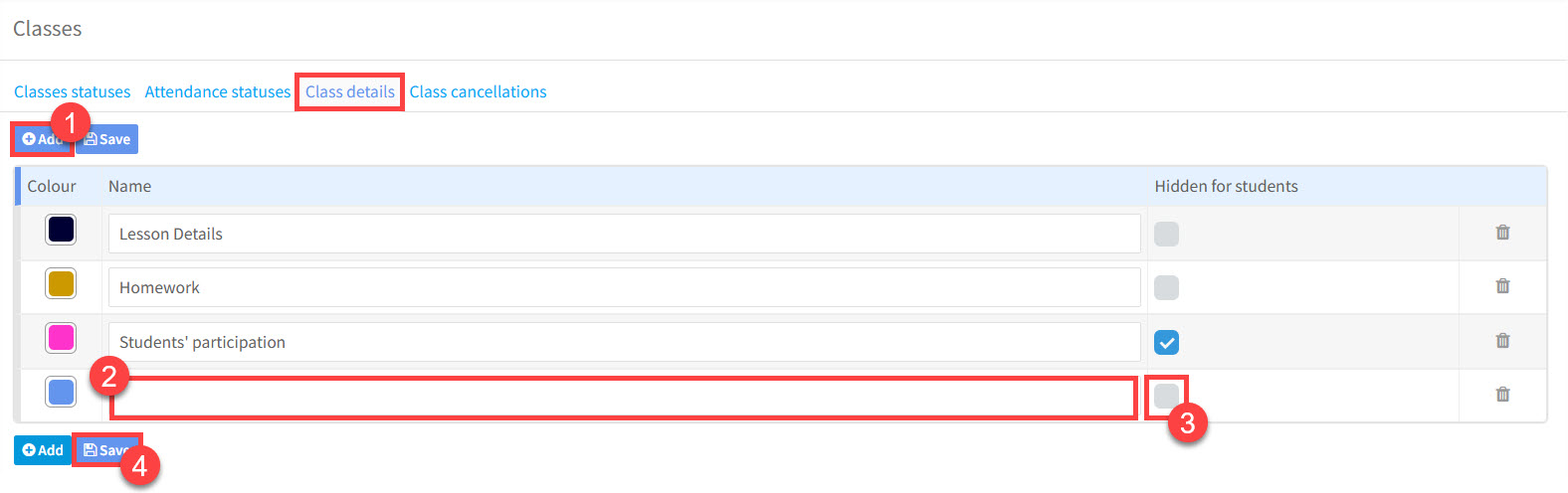
Task: Click the empty name field in last row
Action: 624,398
